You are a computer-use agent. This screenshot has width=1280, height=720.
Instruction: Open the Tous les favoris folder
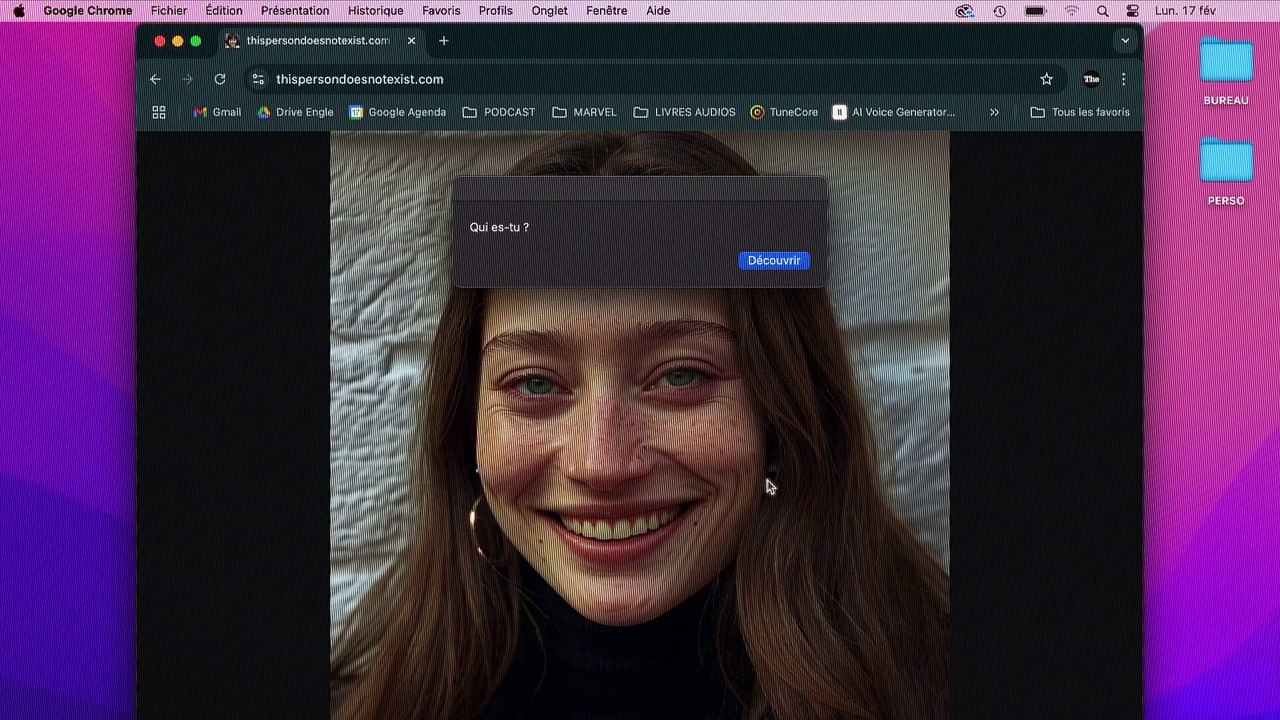pyautogui.click(x=1080, y=112)
